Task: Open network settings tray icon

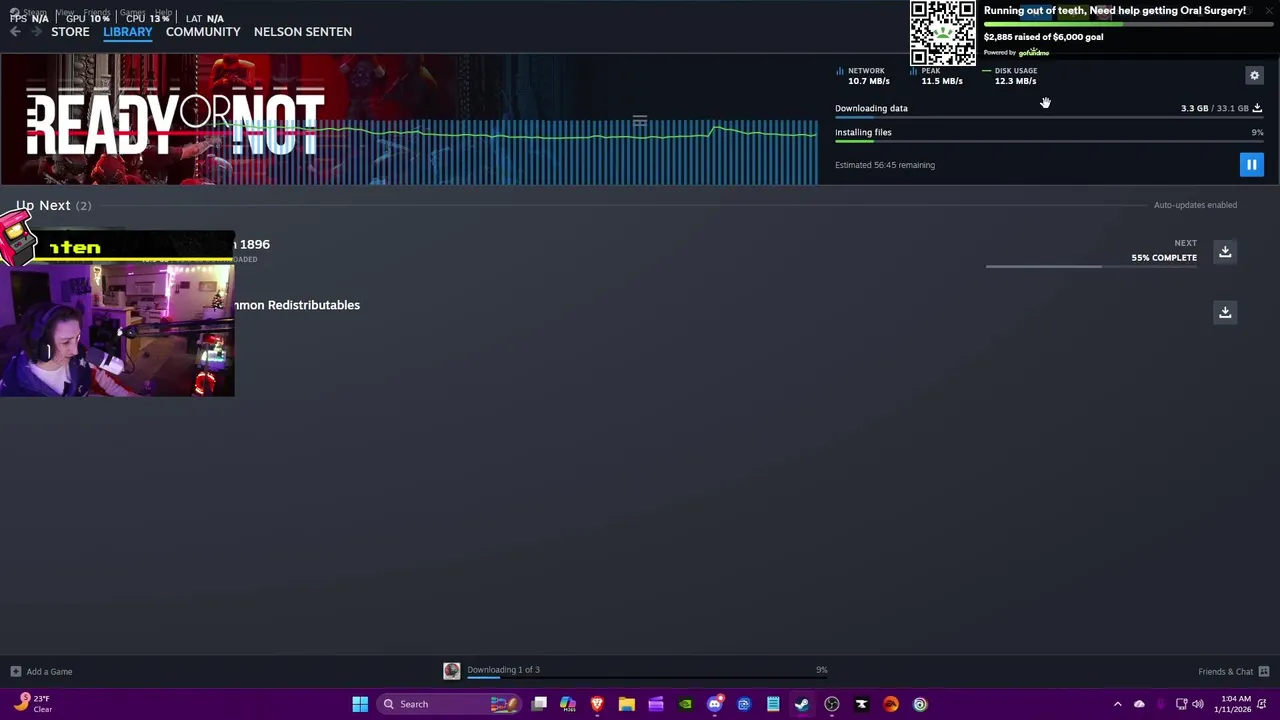Action: [1181, 704]
